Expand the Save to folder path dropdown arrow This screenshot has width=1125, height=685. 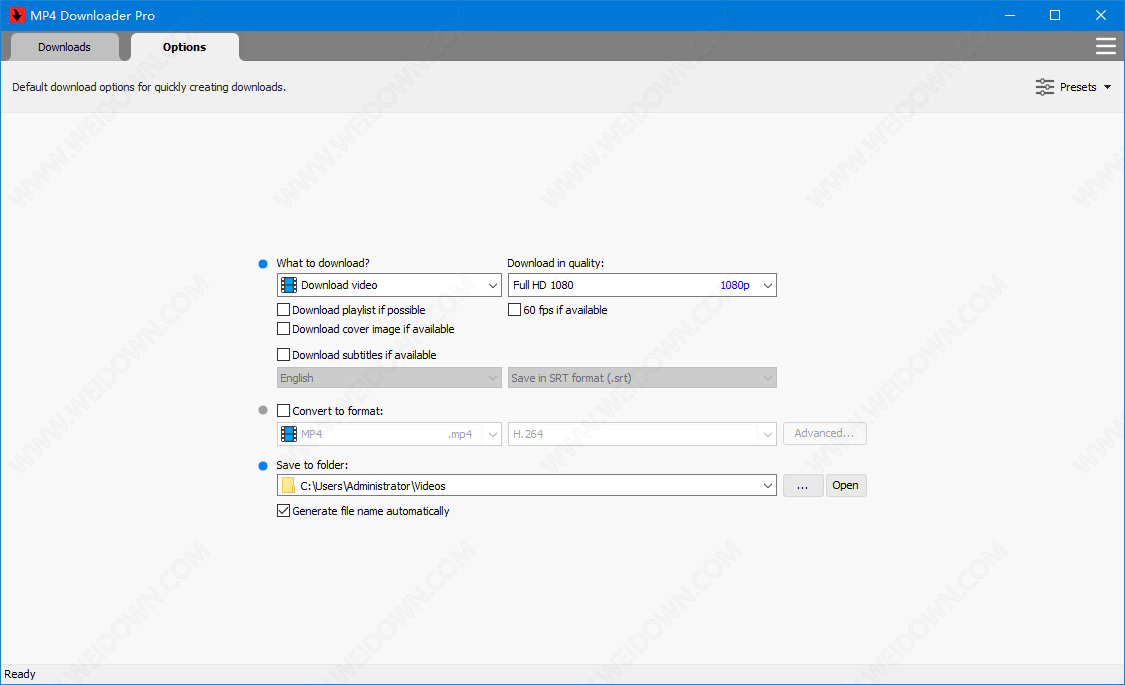tap(767, 486)
